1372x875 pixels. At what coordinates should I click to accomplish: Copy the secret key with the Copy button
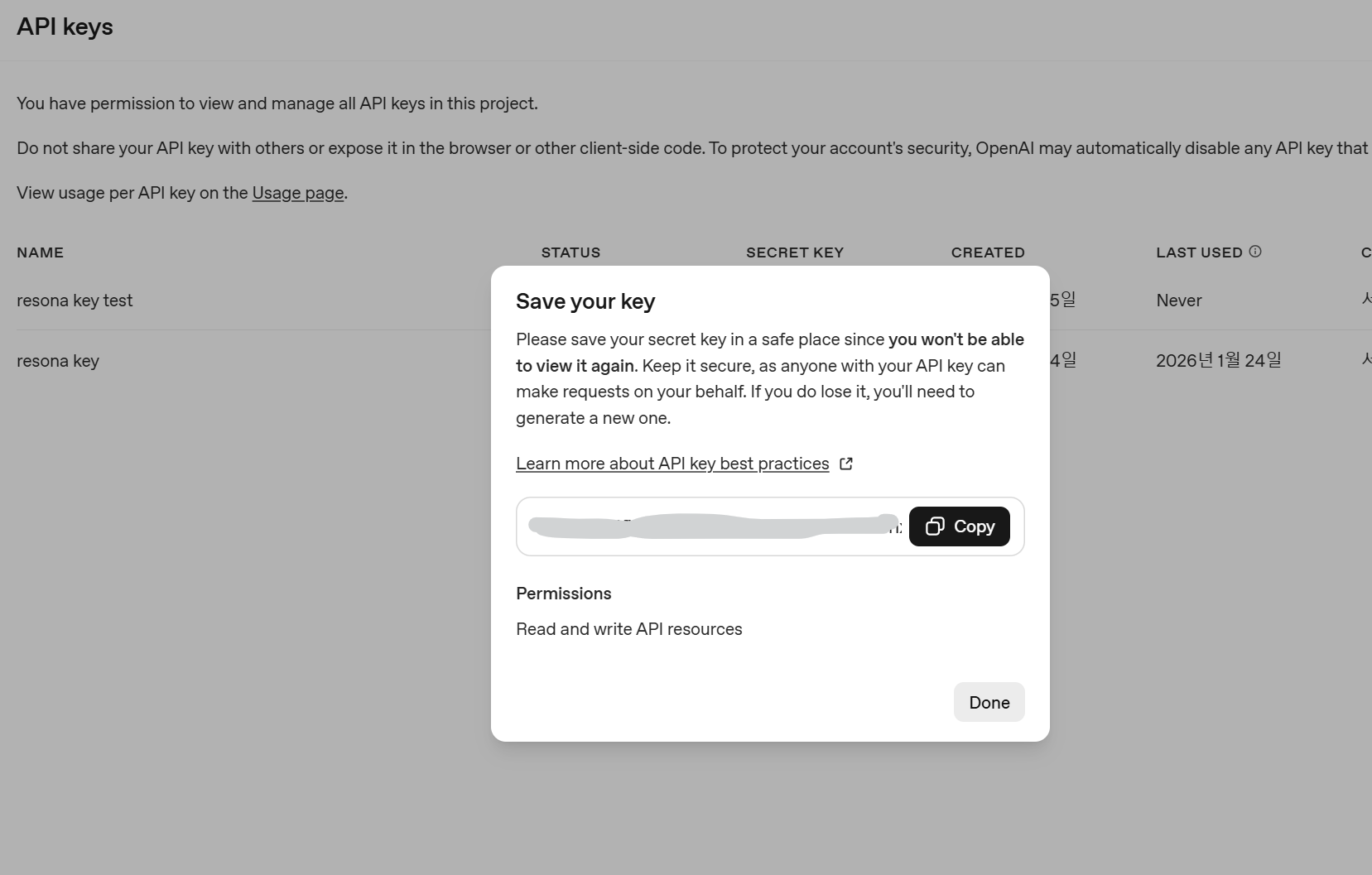[960, 526]
